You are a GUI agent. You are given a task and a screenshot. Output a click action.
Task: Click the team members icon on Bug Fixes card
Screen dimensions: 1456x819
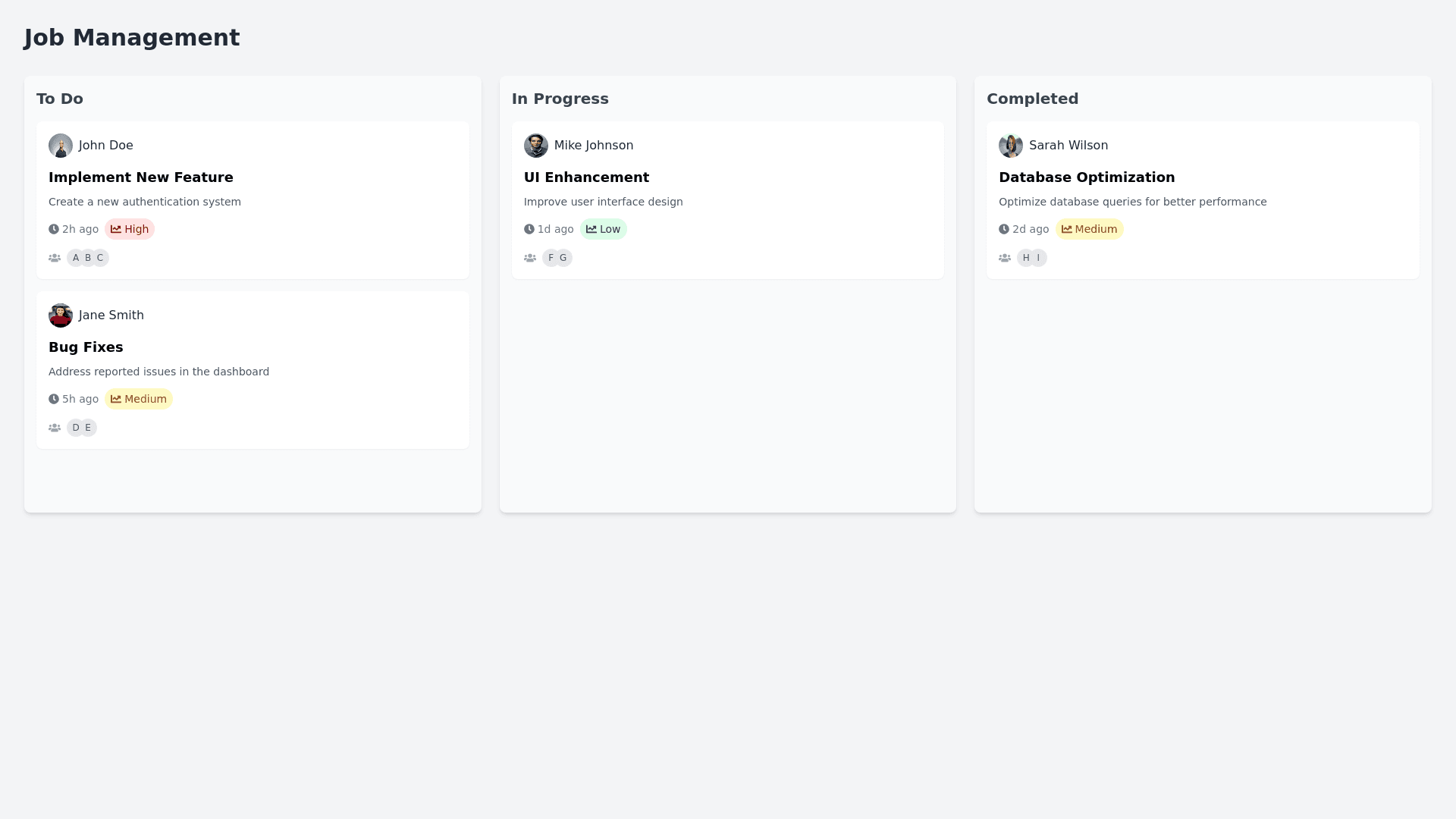[55, 428]
